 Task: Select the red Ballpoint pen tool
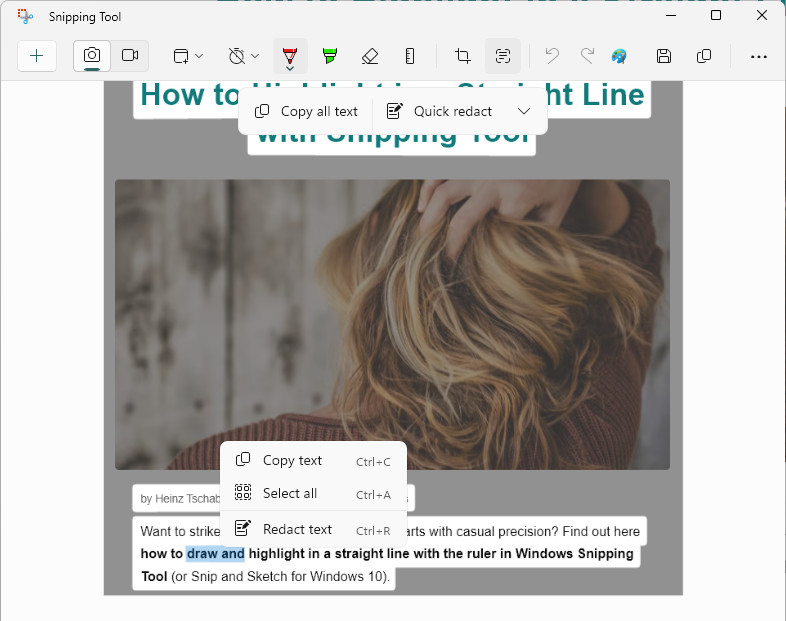tap(290, 54)
